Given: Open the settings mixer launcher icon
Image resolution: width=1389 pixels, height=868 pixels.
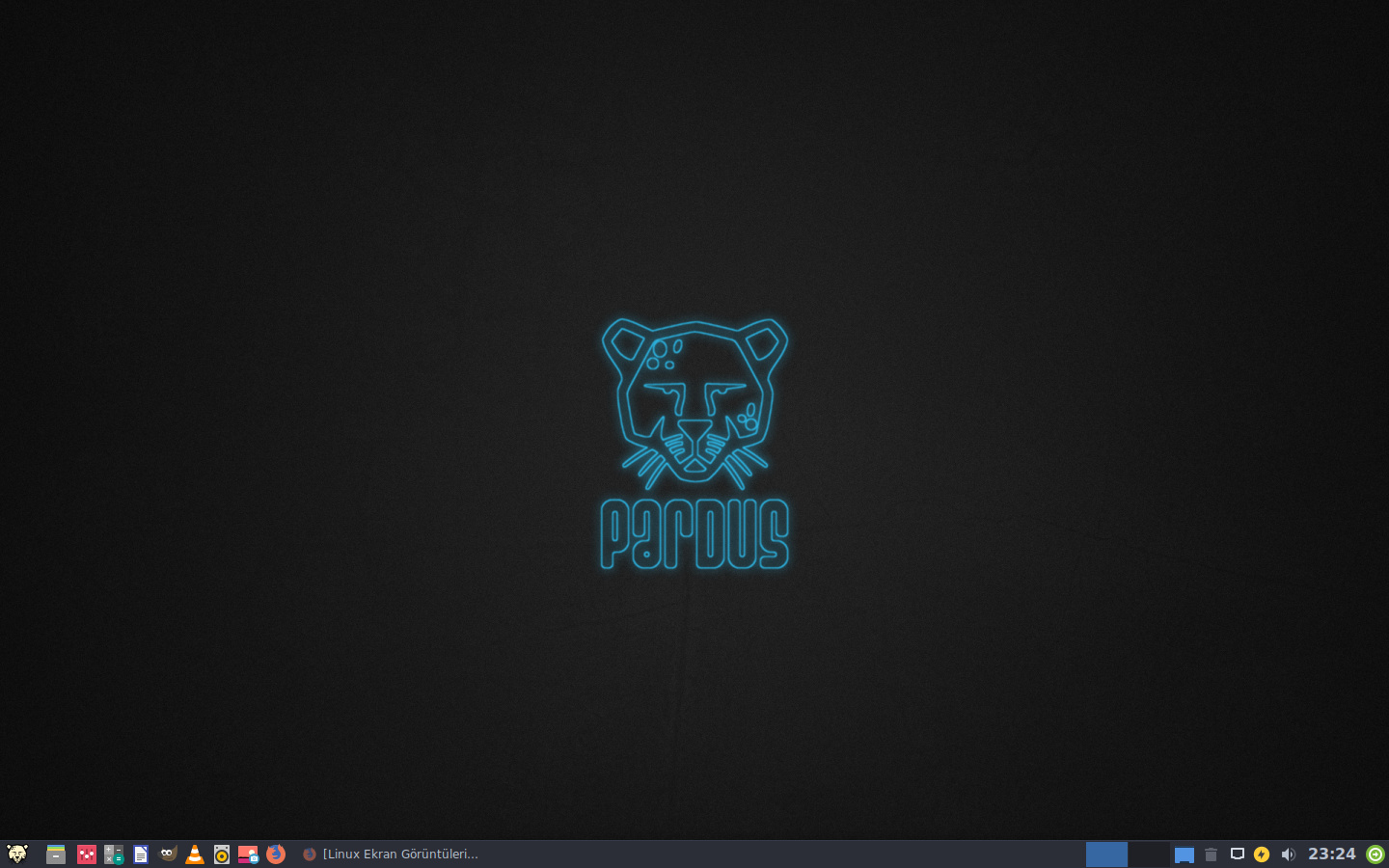Looking at the screenshot, I should 87,854.
